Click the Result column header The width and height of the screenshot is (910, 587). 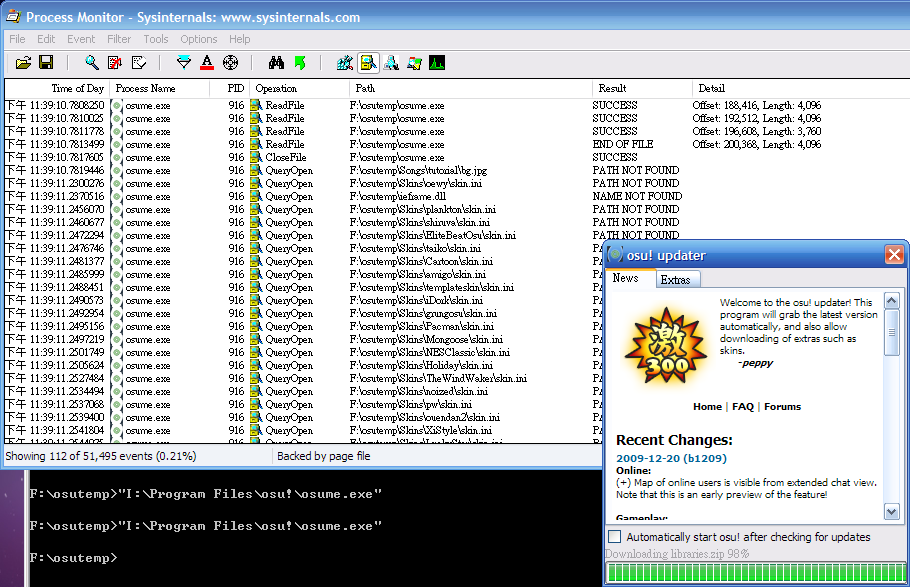coord(642,88)
